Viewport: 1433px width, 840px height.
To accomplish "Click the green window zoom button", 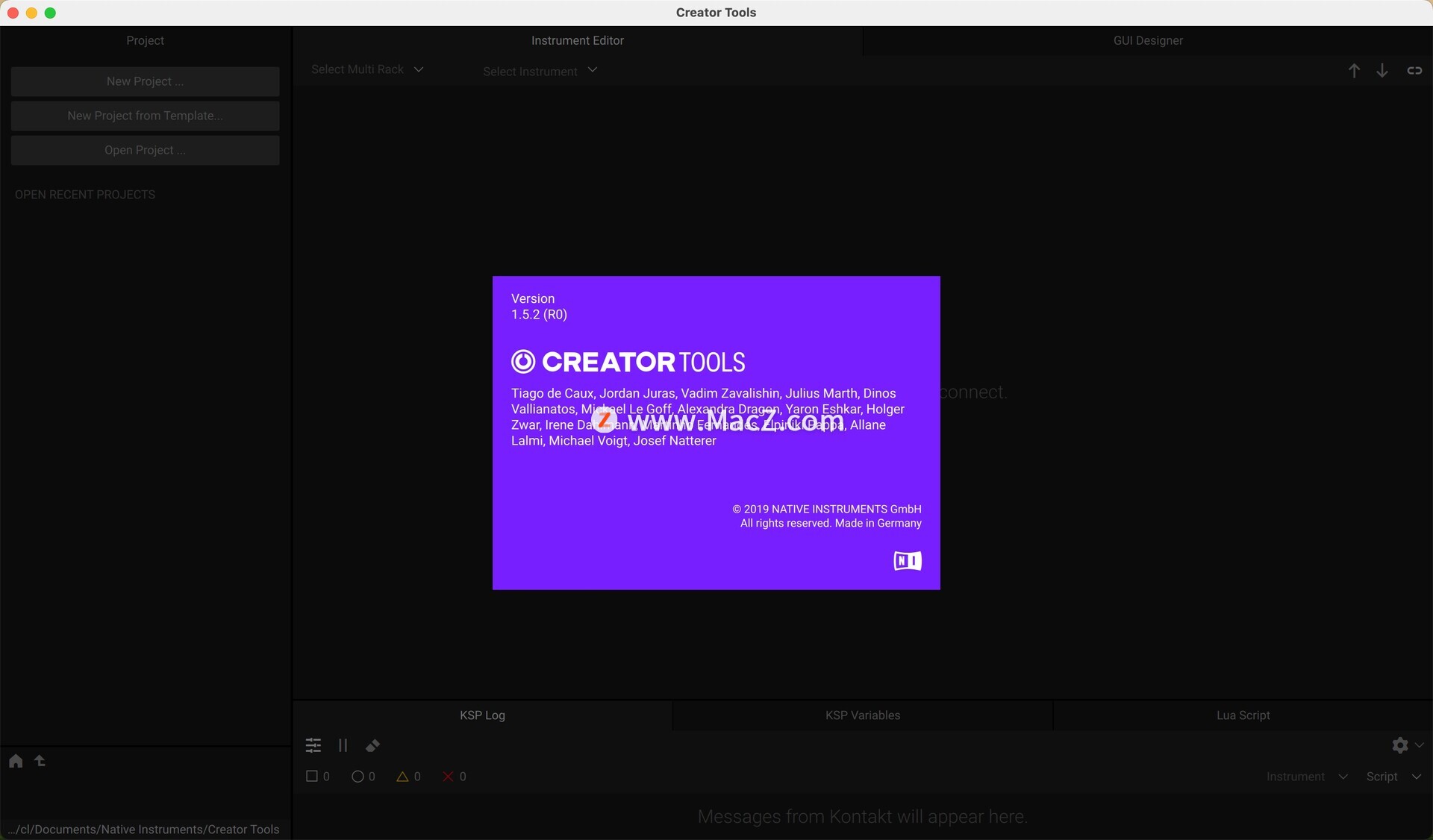I will point(51,13).
